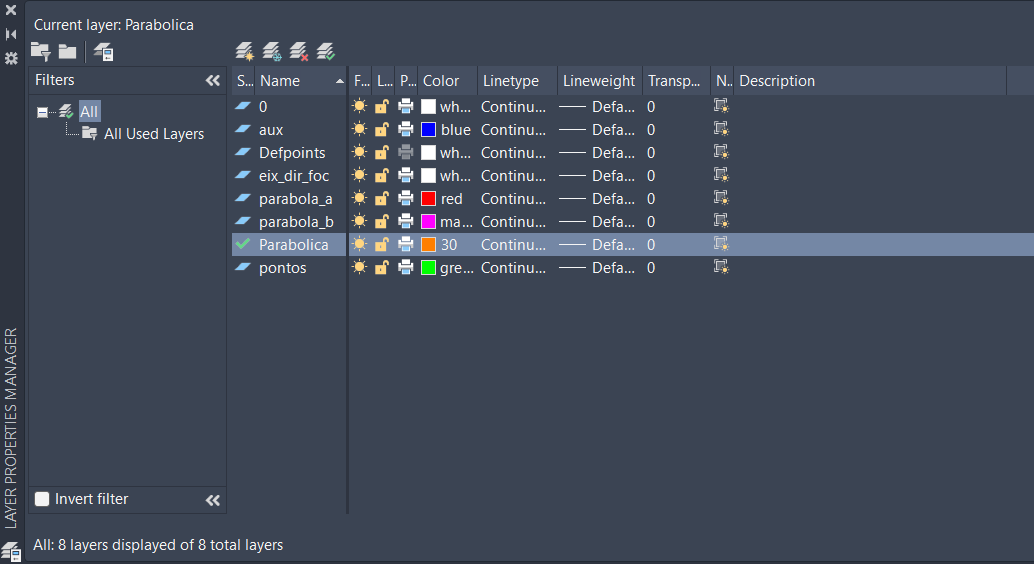
Task: Select the parabola_b layer name
Action: tap(295, 221)
